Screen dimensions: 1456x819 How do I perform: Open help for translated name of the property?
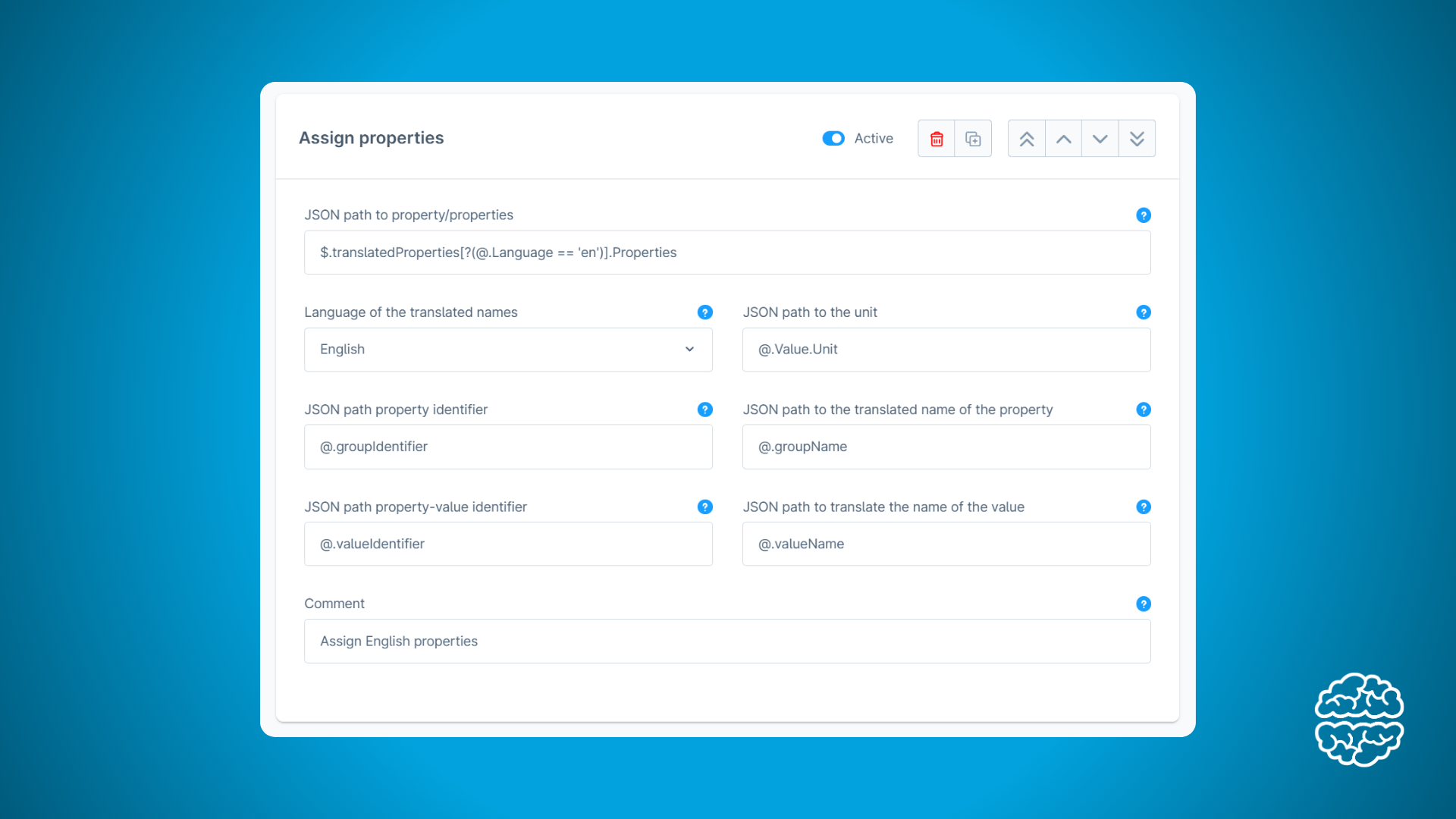[1144, 409]
